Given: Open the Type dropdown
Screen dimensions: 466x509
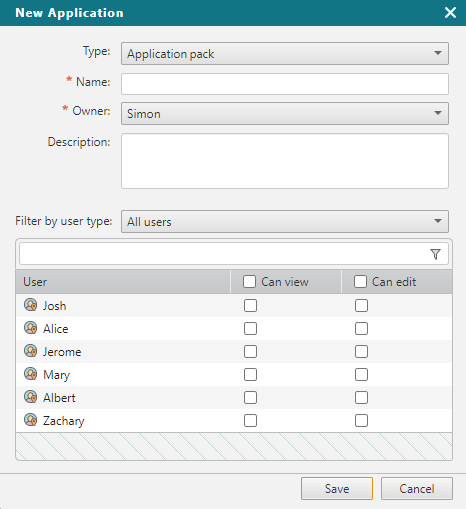Looking at the screenshot, I should coord(285,53).
